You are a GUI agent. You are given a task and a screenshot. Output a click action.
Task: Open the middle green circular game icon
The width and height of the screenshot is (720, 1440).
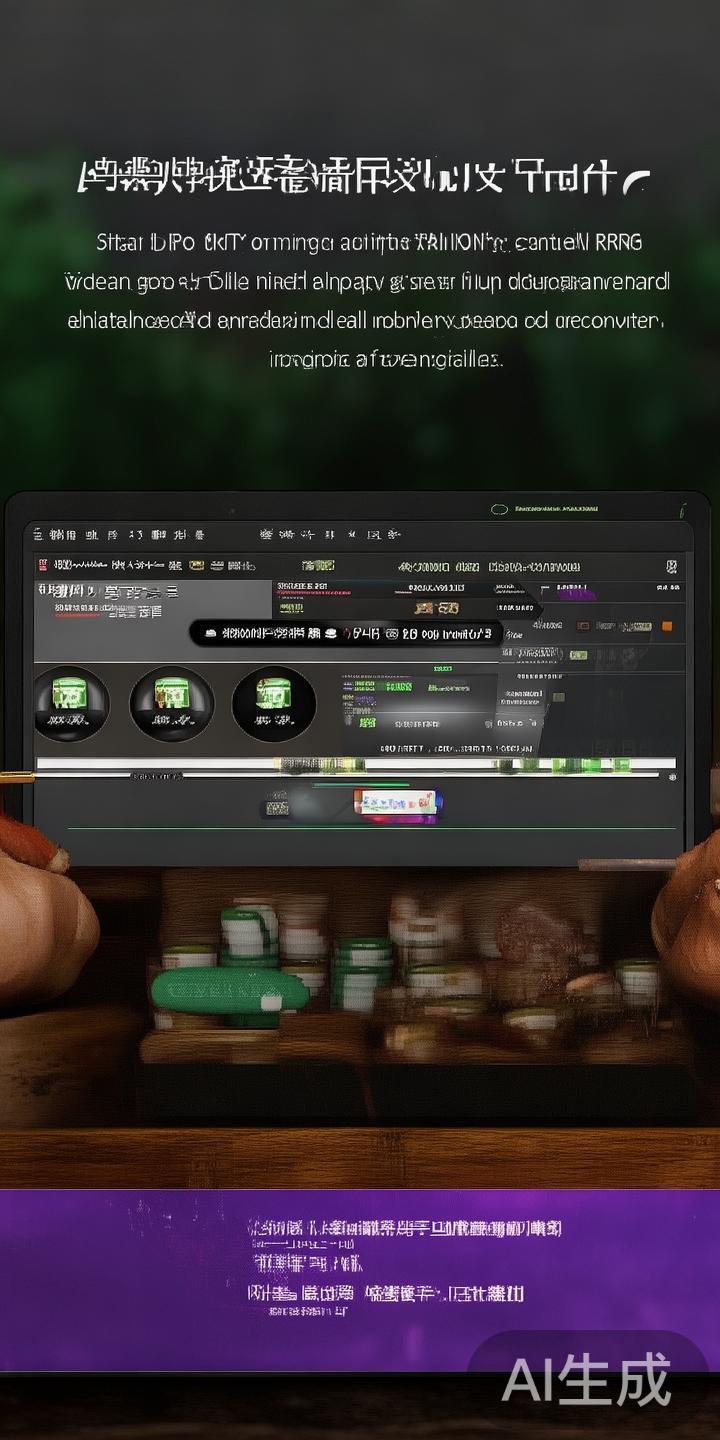pyautogui.click(x=171, y=704)
